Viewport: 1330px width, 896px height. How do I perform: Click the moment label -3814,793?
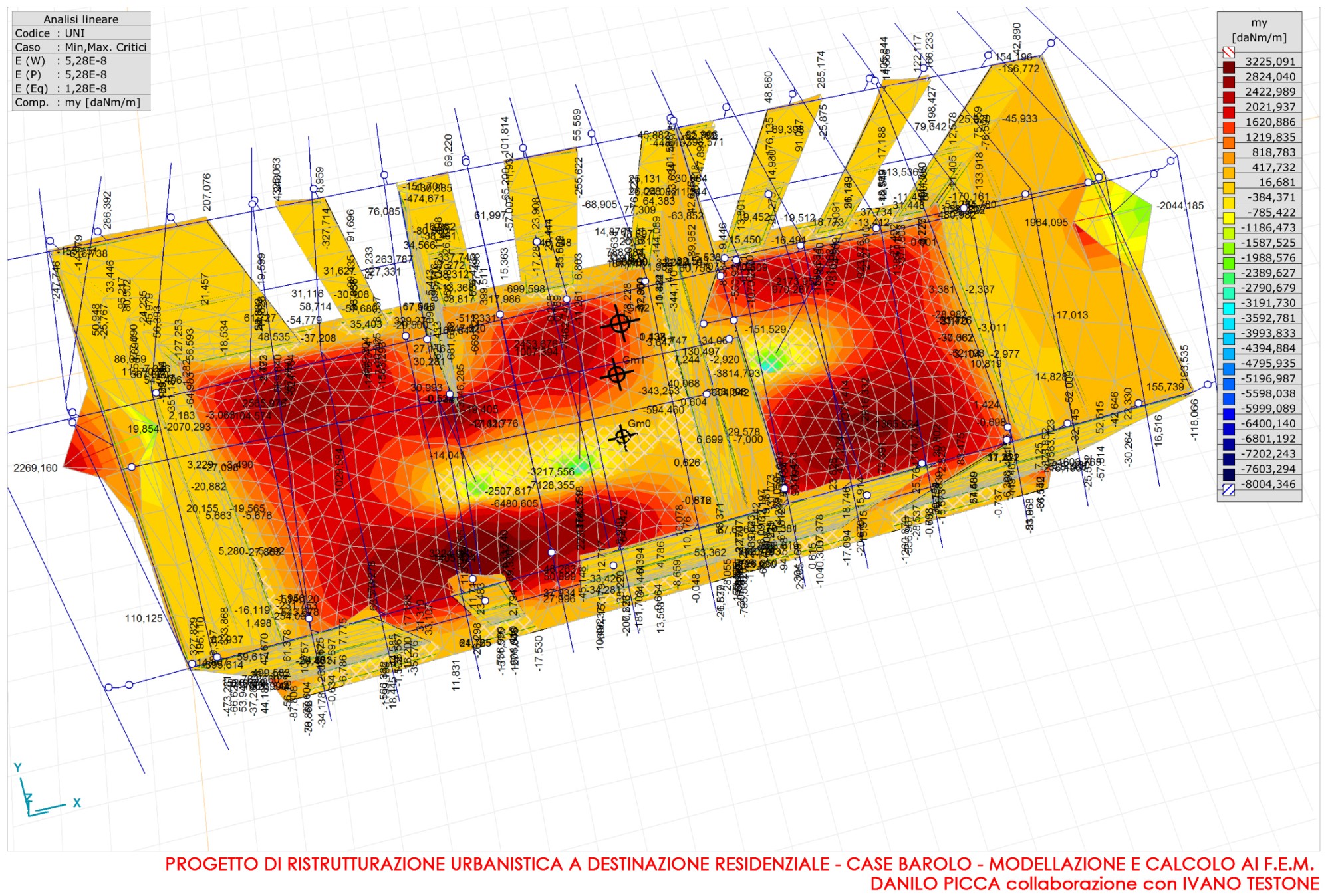pos(737,374)
